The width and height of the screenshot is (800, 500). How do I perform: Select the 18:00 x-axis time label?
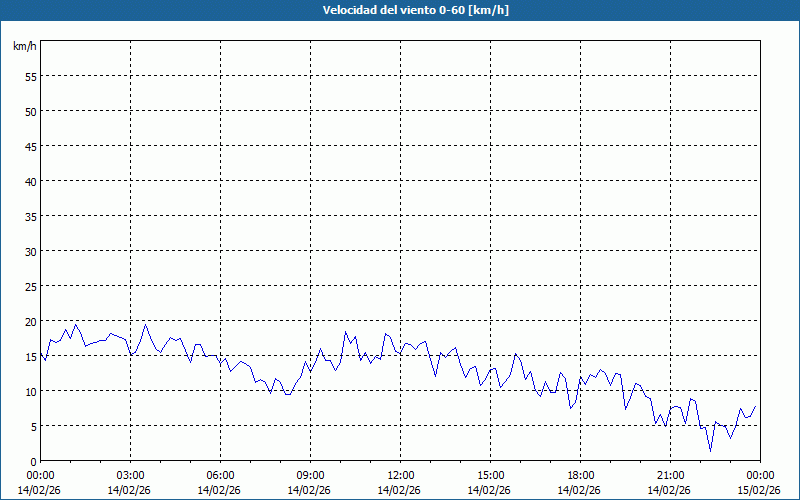point(580,475)
